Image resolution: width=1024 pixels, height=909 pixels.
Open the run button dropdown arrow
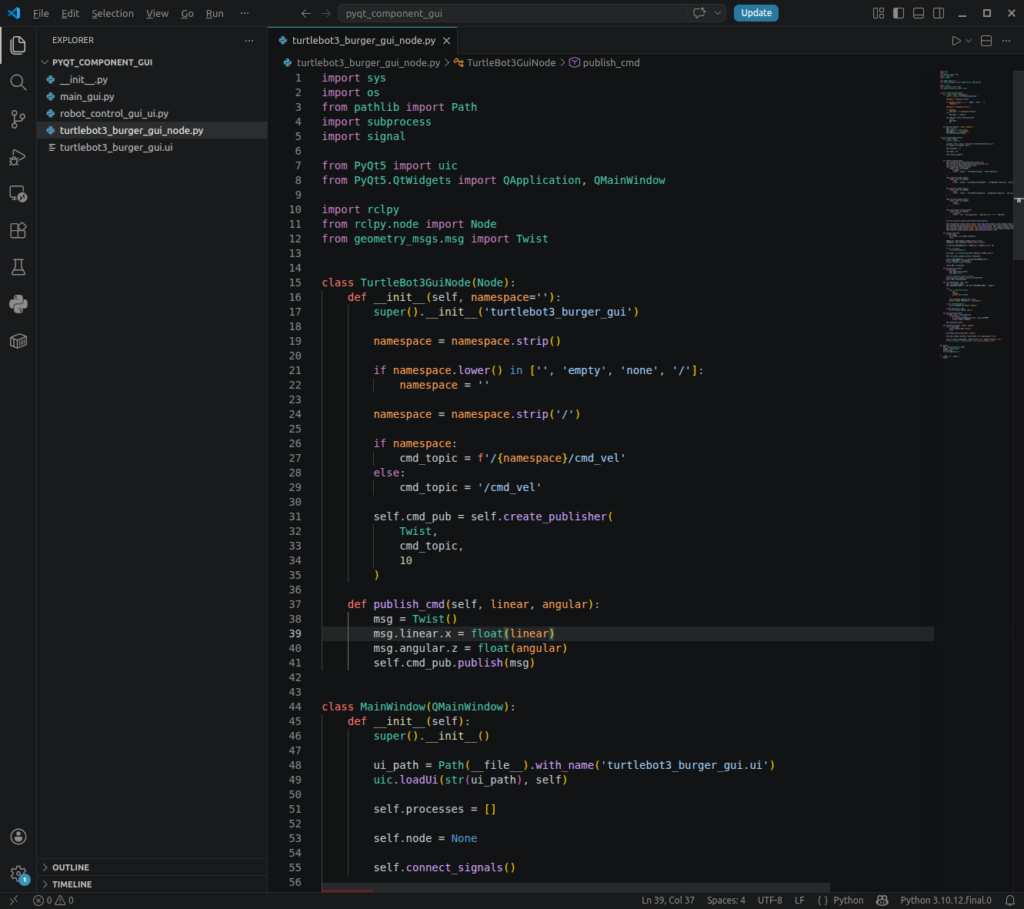point(969,40)
